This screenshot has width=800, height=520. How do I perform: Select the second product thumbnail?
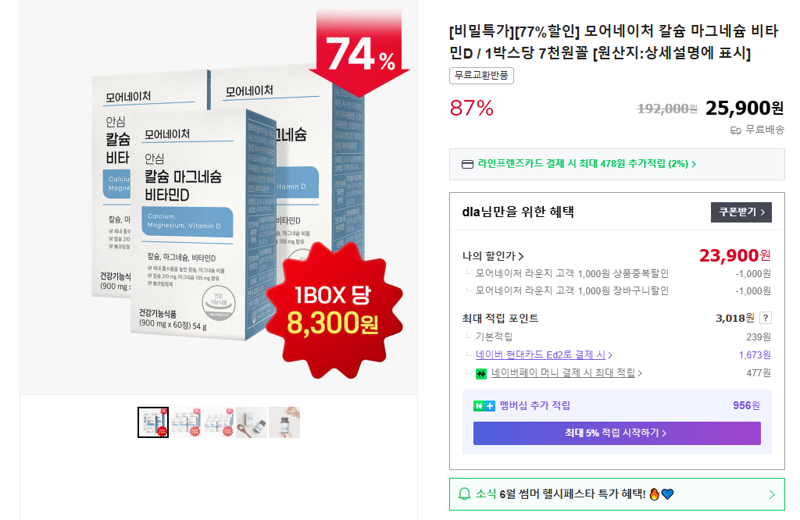coord(186,422)
